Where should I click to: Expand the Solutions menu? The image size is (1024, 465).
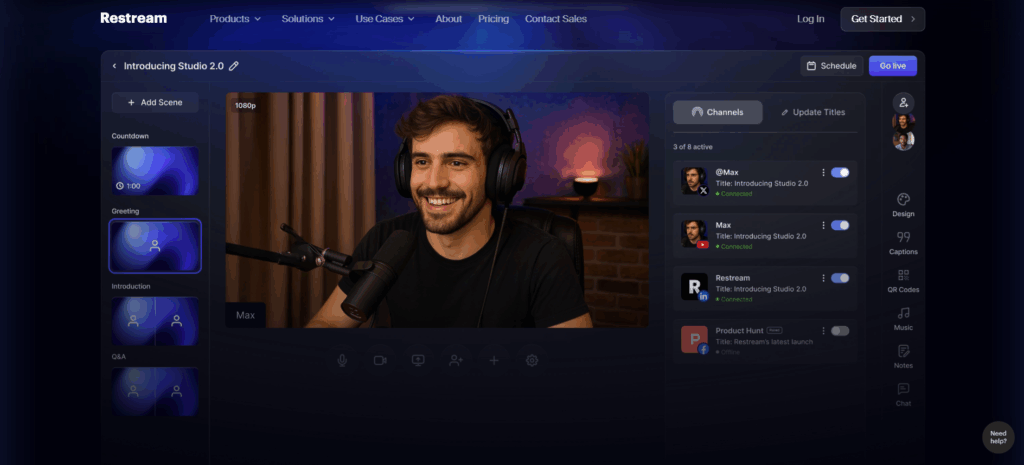[308, 19]
